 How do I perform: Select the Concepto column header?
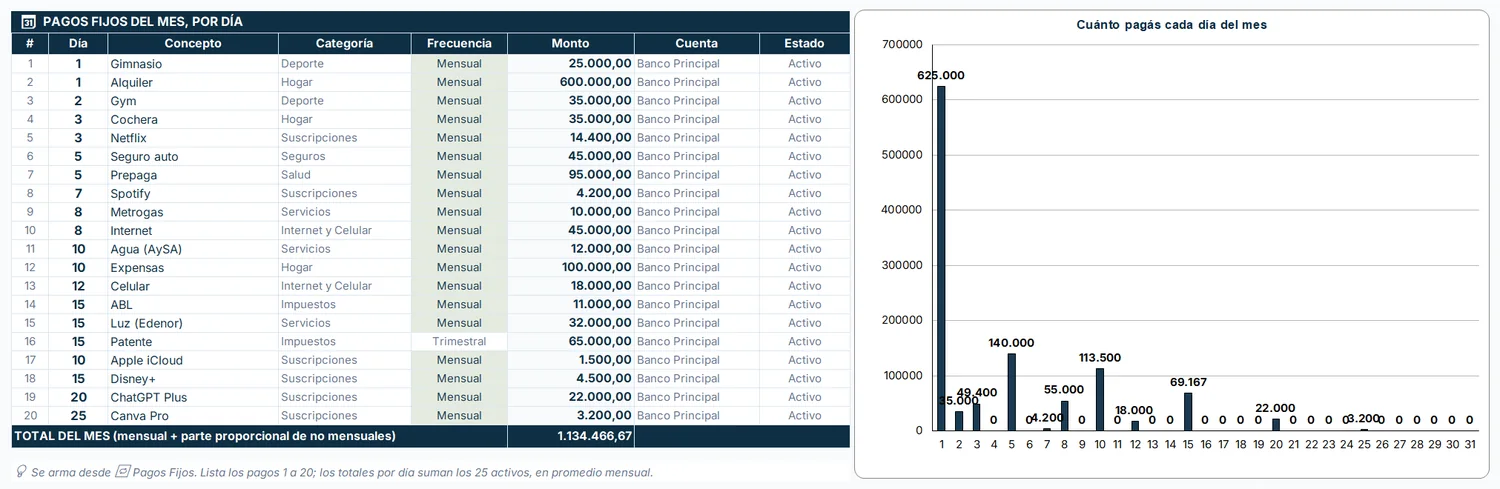[x=193, y=43]
